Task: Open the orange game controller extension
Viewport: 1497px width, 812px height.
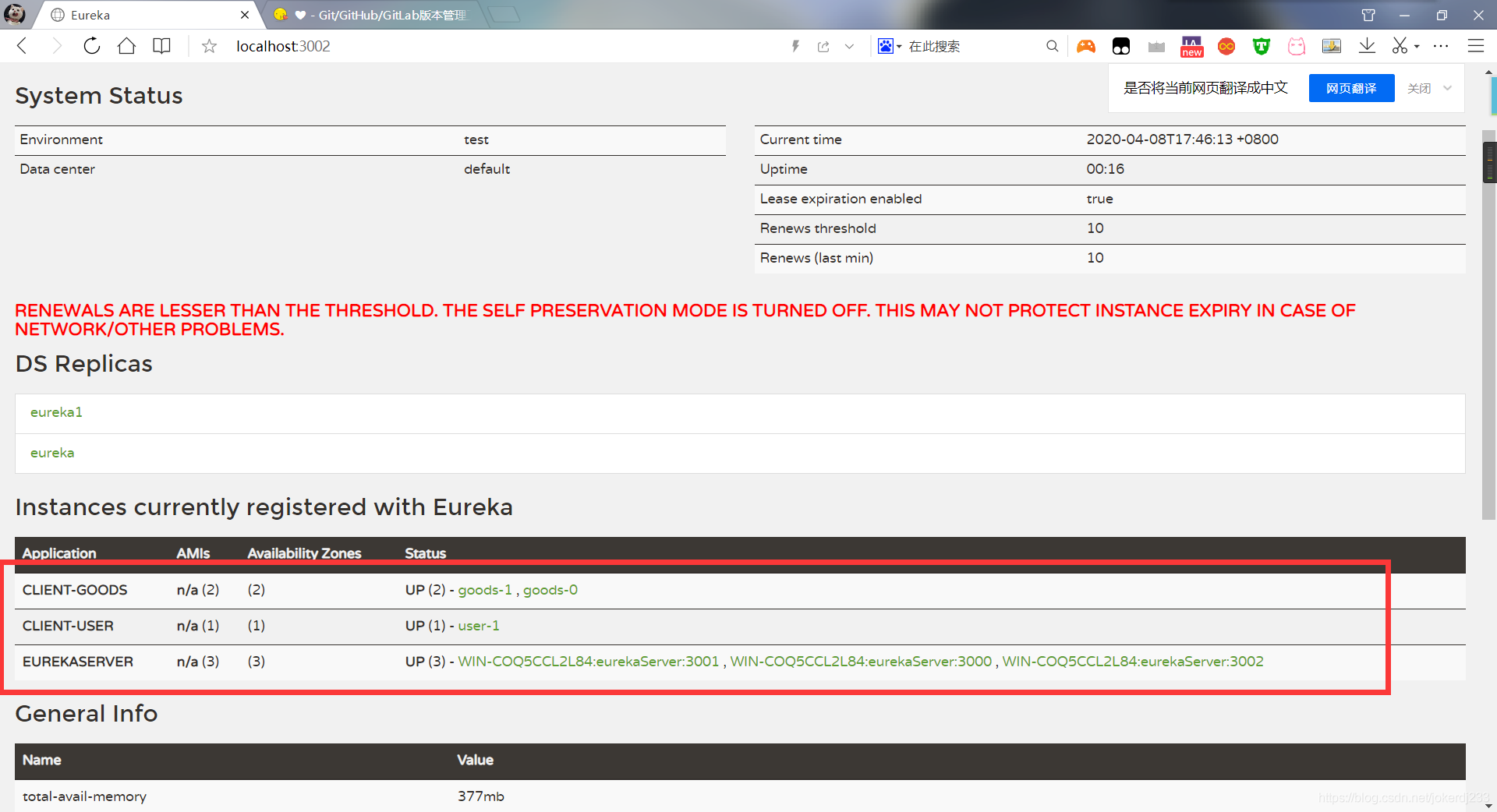Action: coord(1086,46)
